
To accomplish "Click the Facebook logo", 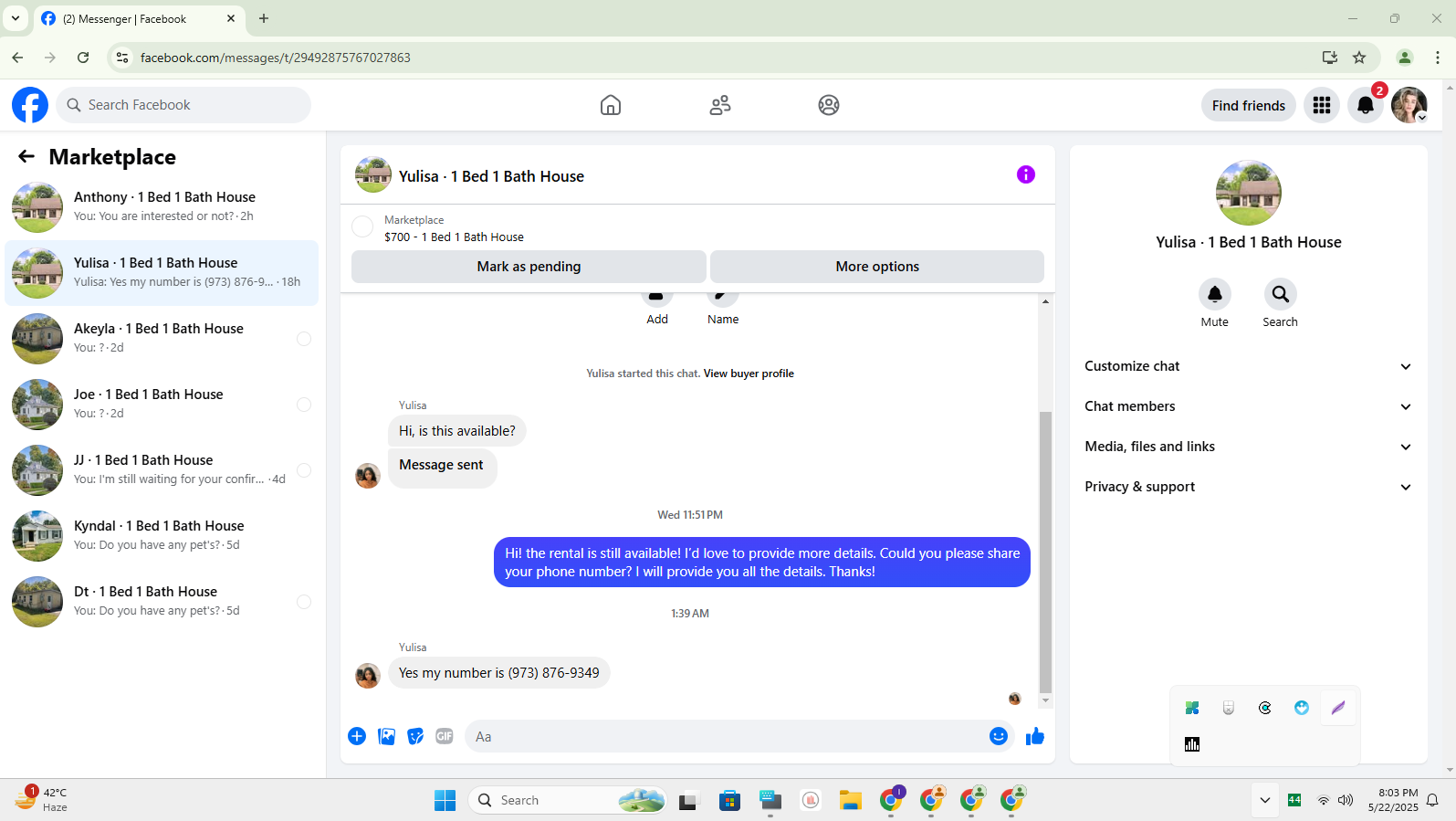I will click(30, 105).
